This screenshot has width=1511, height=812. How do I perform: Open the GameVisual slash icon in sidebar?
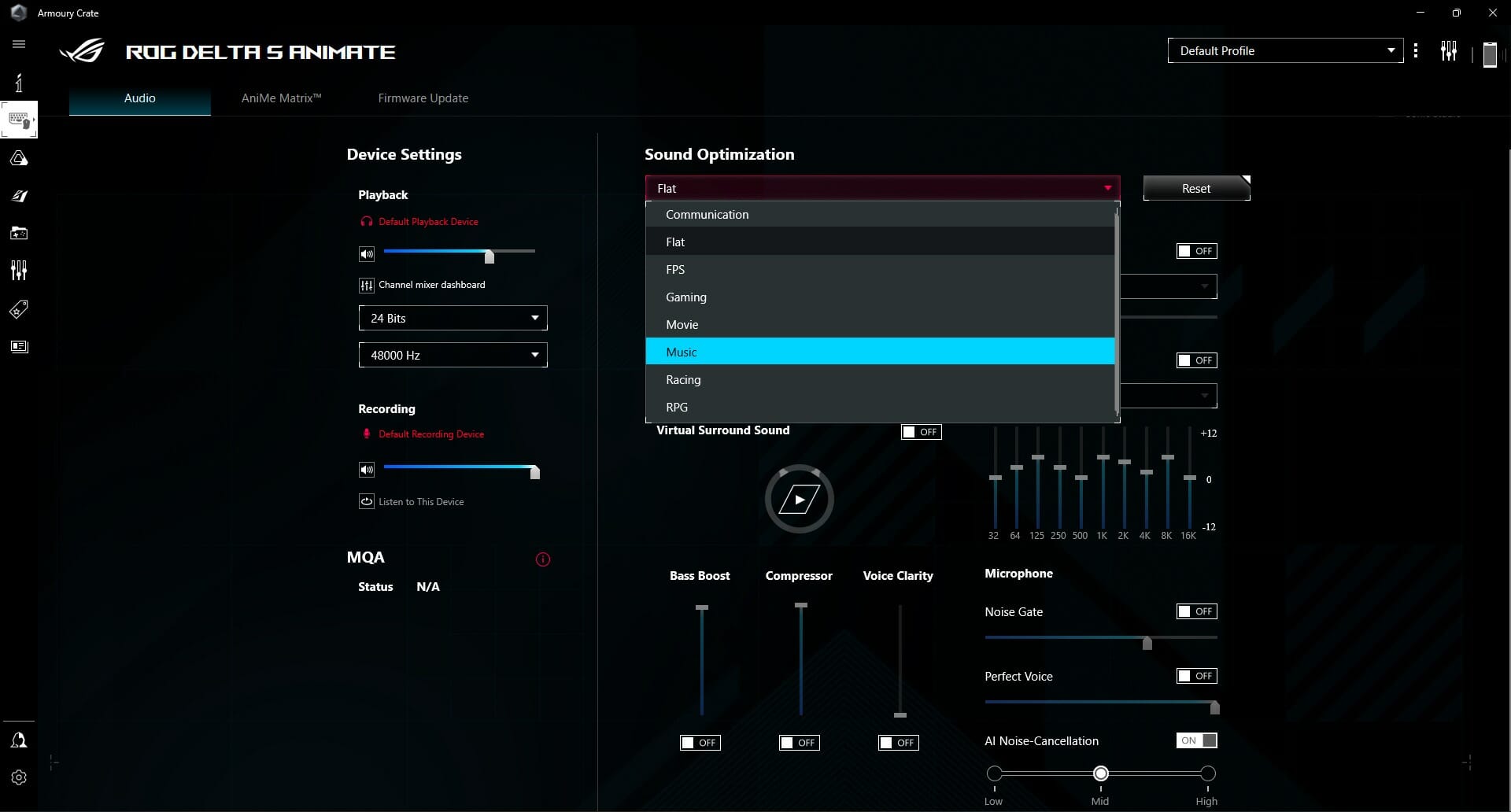19,196
